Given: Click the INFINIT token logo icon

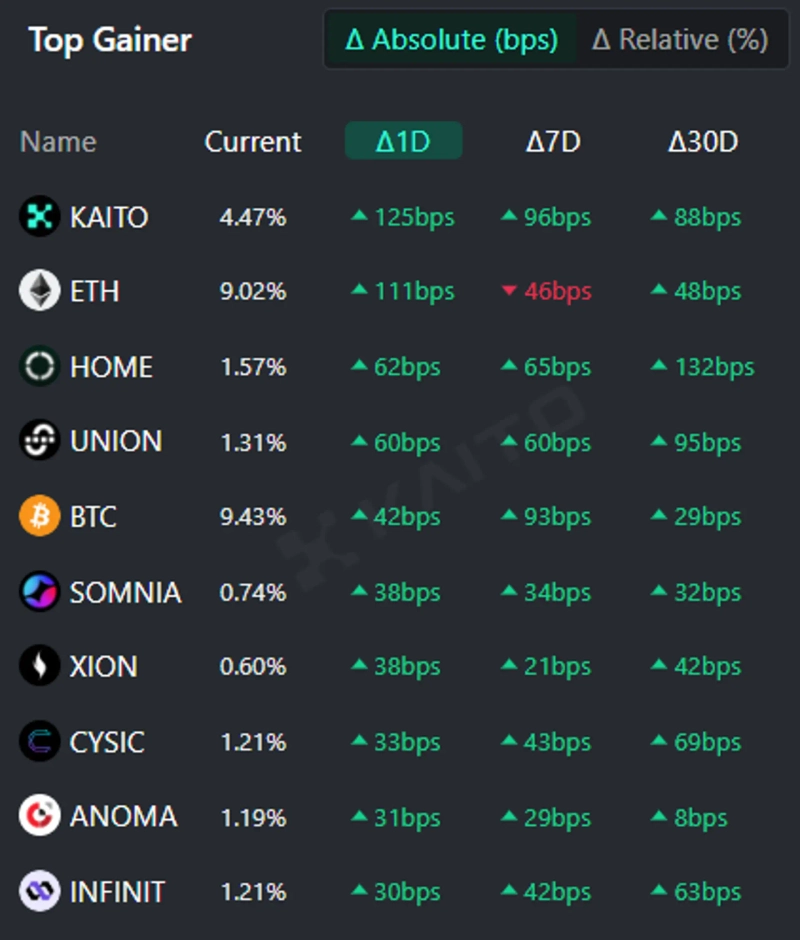Looking at the screenshot, I should point(40,891).
